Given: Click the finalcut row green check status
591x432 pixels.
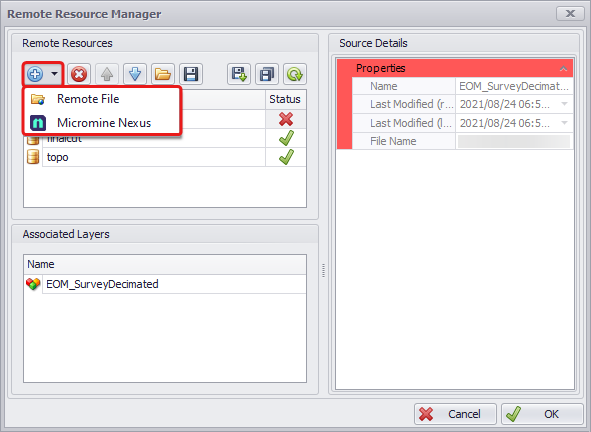Looking at the screenshot, I should pos(286,138).
